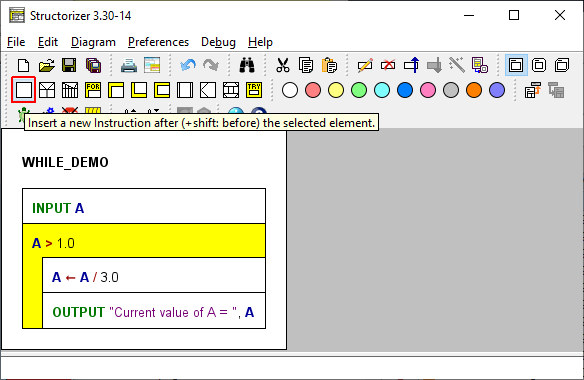This screenshot has height=380, width=584.
Task: Insert a TRY block element
Action: coord(254,90)
